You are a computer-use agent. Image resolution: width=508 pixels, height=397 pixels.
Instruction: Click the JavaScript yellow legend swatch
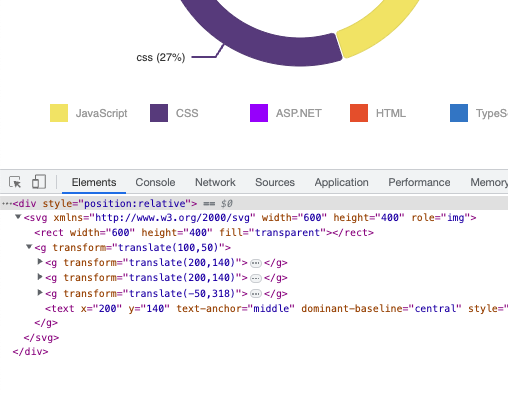coord(59,113)
